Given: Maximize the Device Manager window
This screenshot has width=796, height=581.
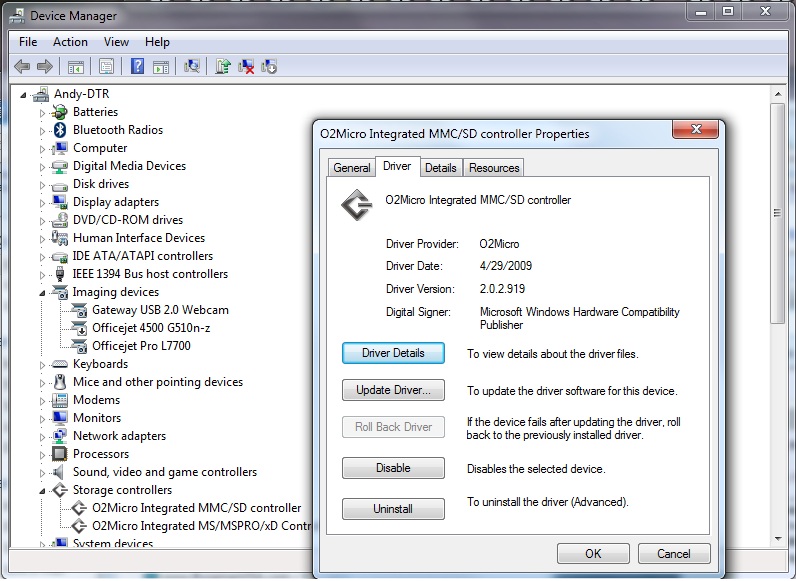Looking at the screenshot, I should point(728,11).
